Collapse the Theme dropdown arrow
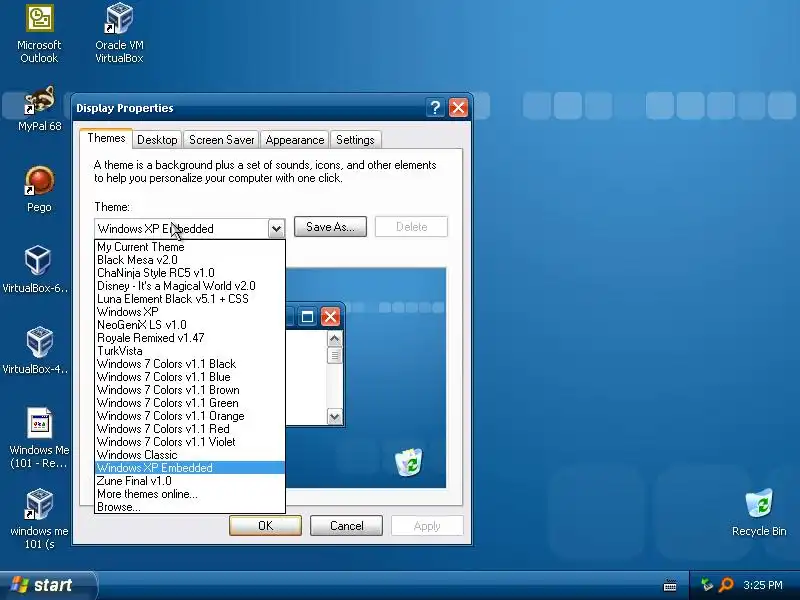This screenshot has height=600, width=800. [277, 229]
